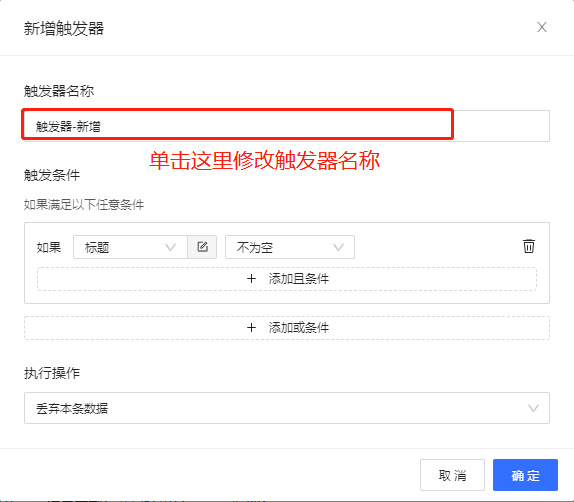The width and height of the screenshot is (574, 502).
Task: Click the chevron arrow in 不为空 selector
Action: click(338, 248)
